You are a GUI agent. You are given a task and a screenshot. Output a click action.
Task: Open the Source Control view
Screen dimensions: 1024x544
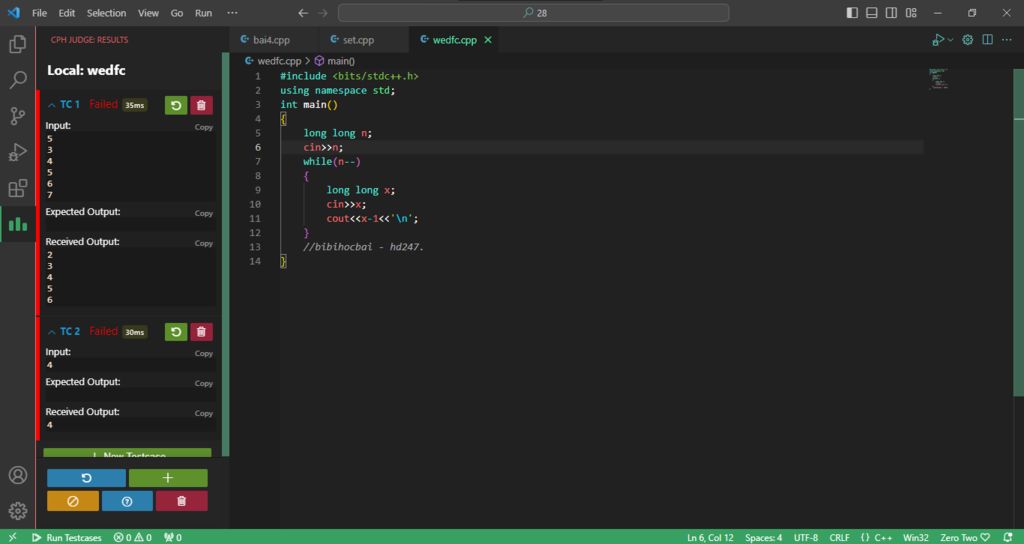pos(18,116)
